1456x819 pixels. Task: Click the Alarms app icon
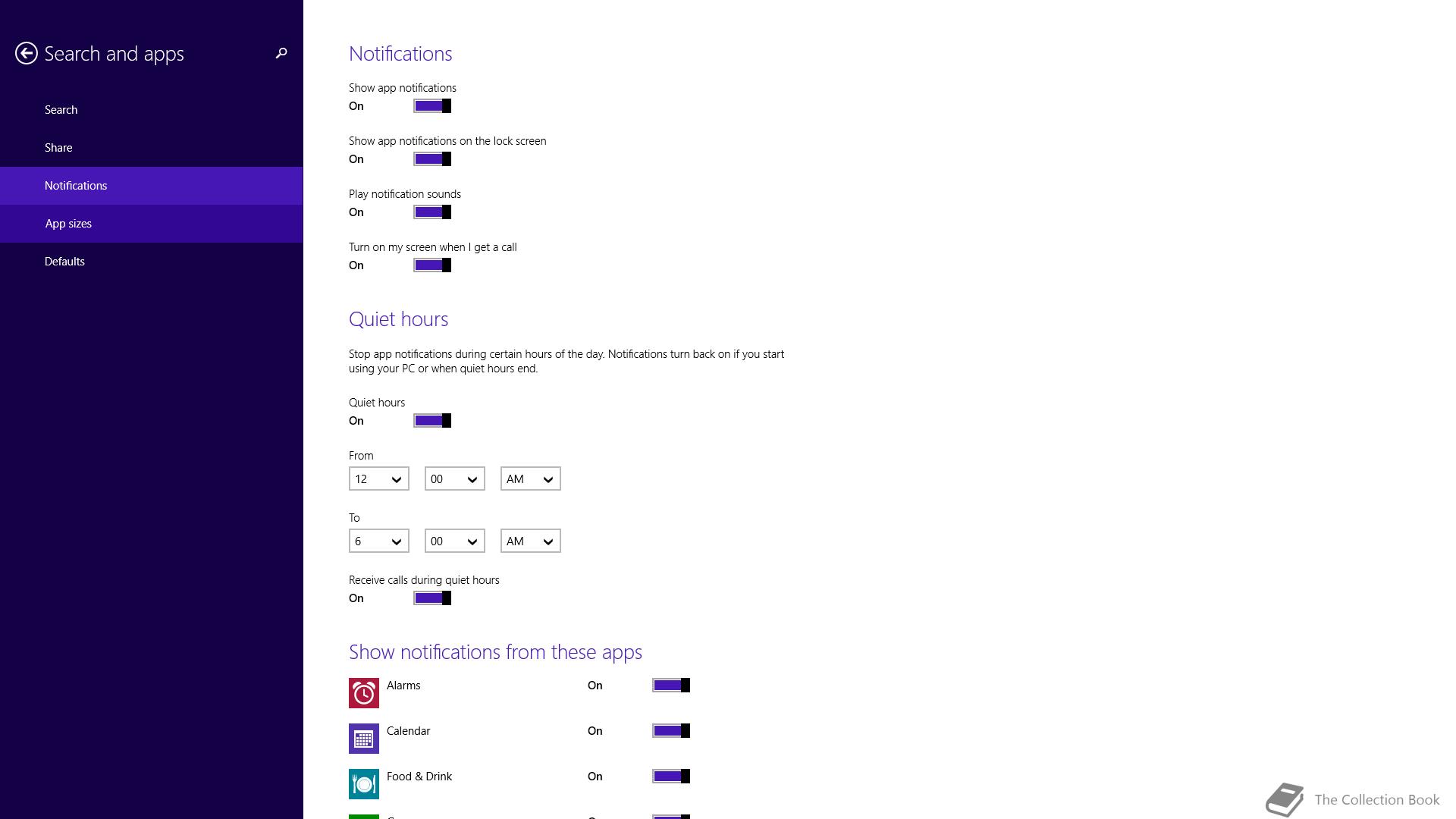click(x=364, y=693)
